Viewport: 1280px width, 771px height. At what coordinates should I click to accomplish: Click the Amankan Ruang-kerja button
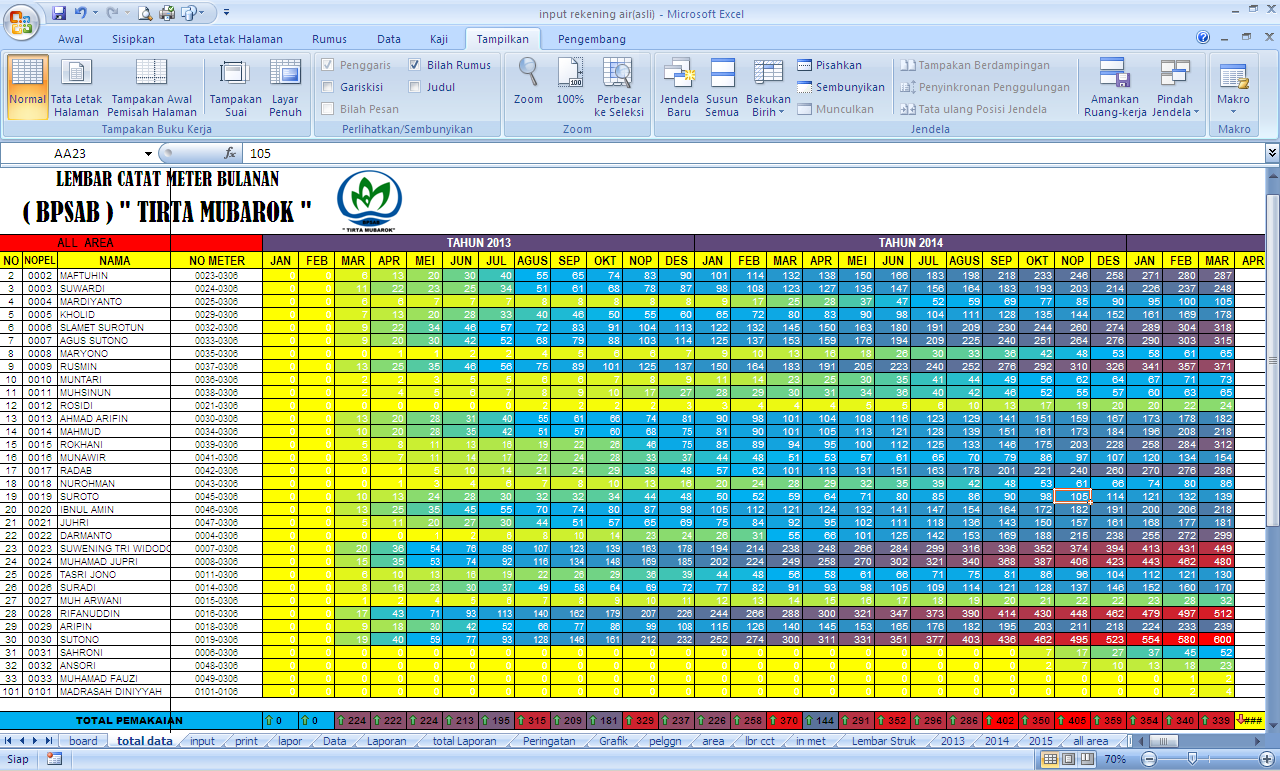[x=1114, y=87]
